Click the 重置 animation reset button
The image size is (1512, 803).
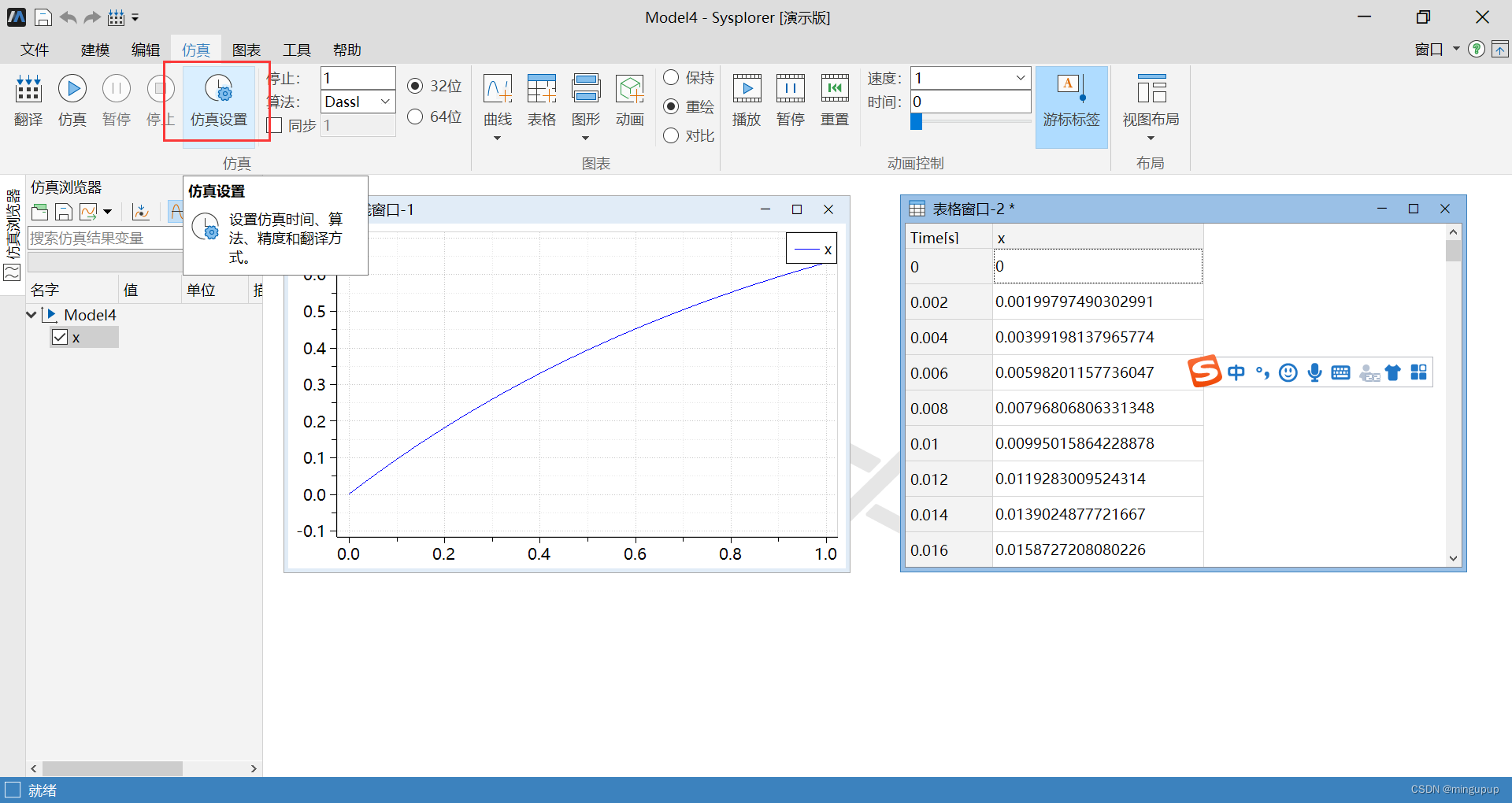(x=835, y=101)
